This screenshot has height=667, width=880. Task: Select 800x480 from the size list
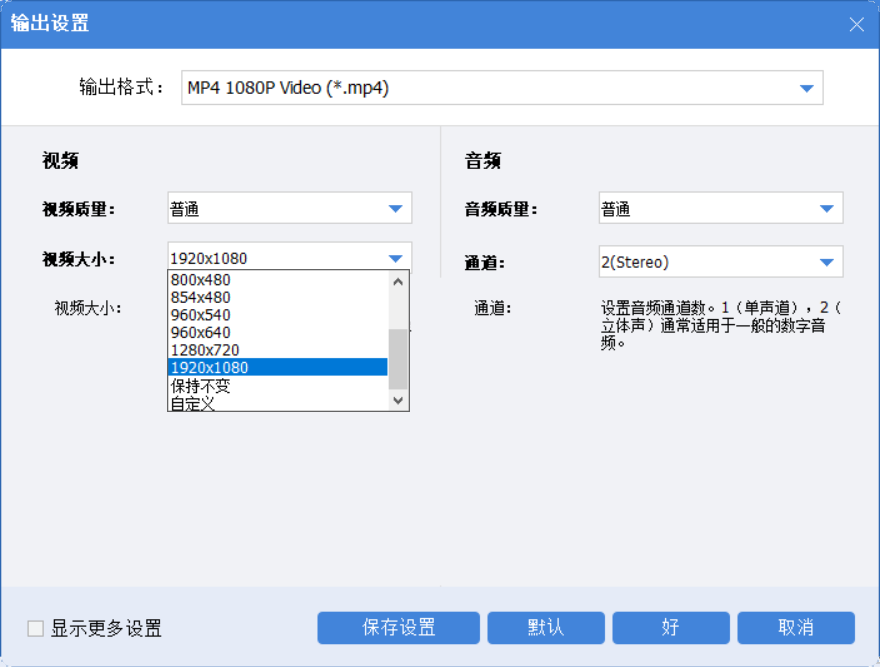coord(278,280)
